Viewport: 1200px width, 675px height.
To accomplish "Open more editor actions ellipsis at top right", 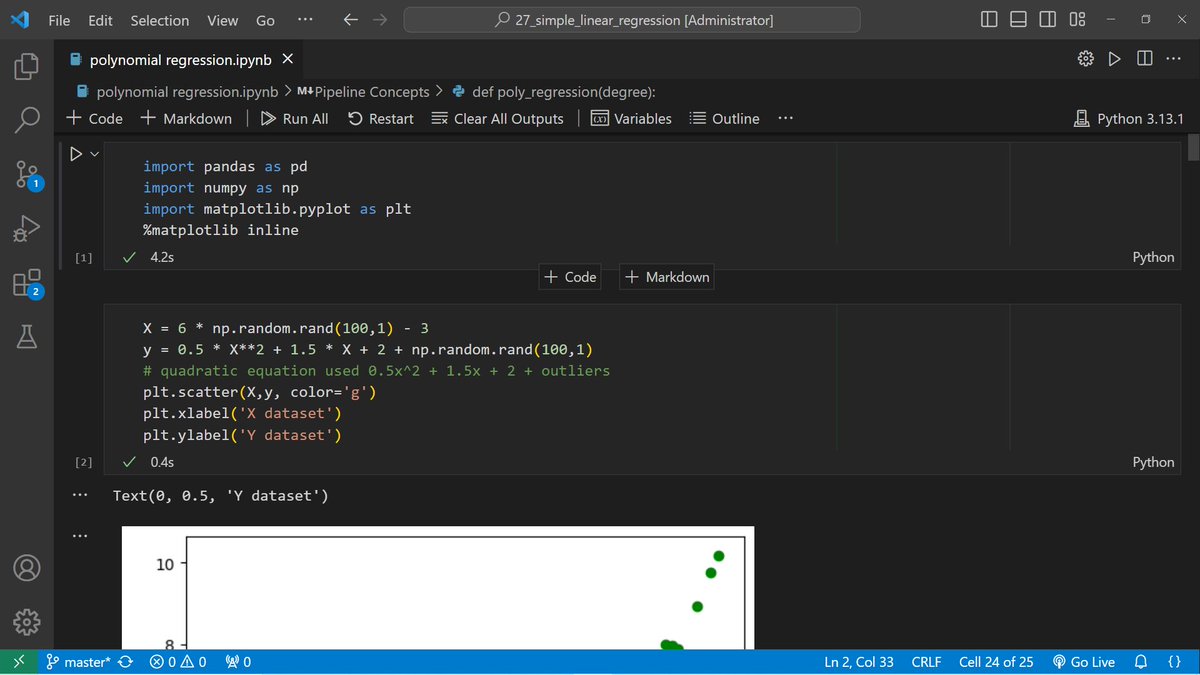I will tap(1173, 60).
